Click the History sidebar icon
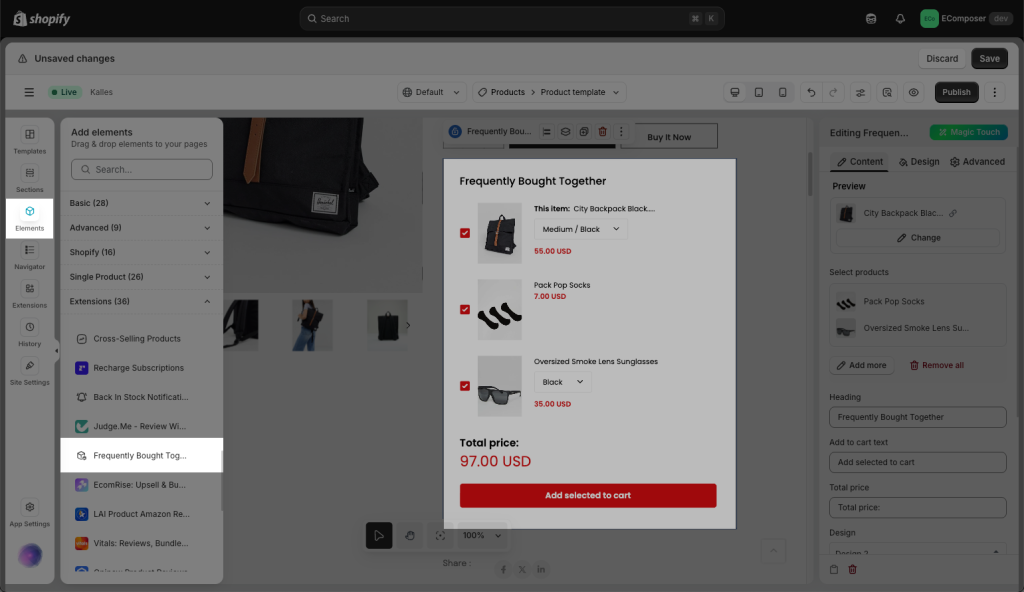The height and width of the screenshot is (592, 1024). point(30,333)
